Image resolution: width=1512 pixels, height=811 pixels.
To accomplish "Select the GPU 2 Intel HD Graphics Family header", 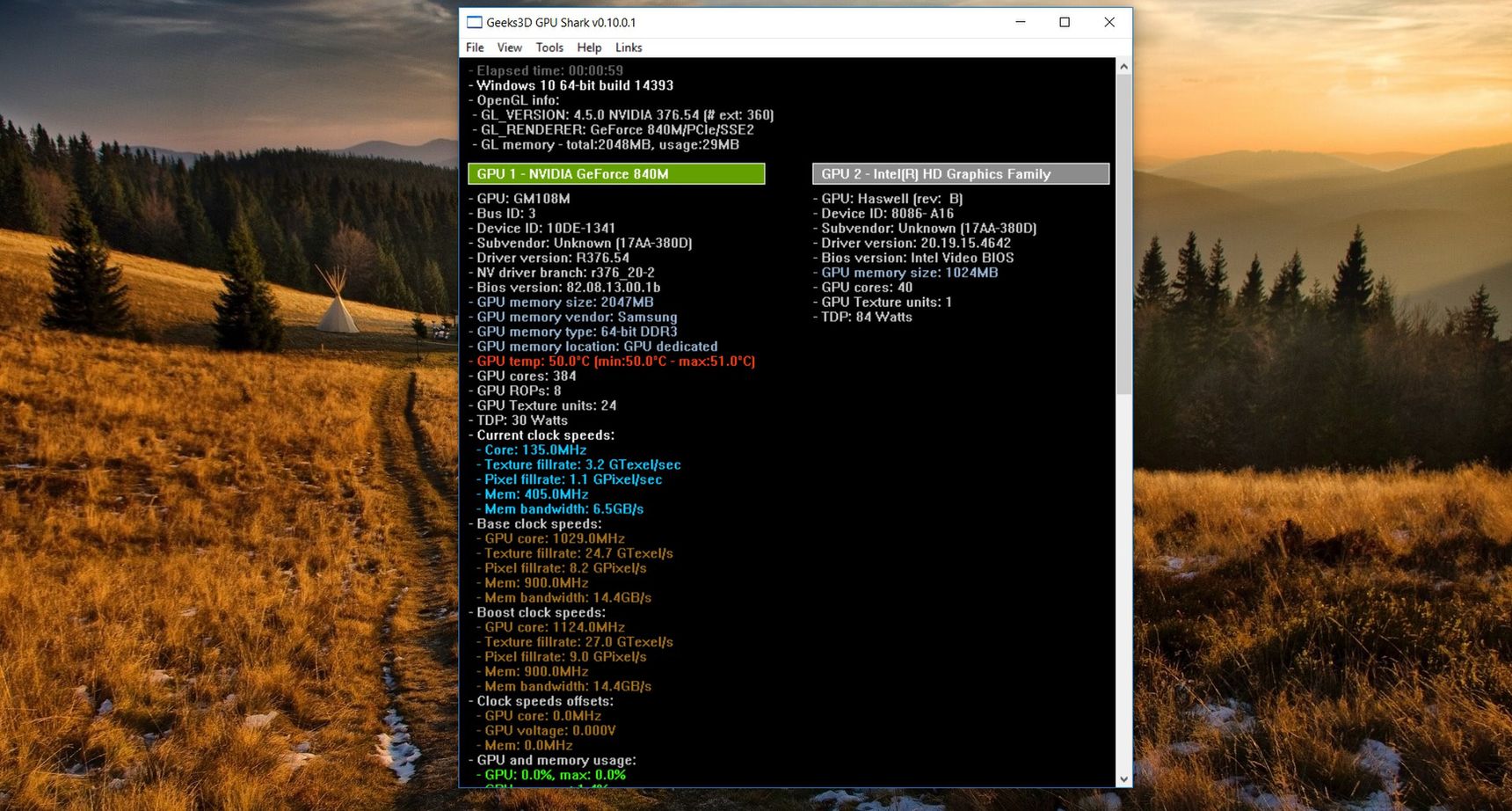I will (x=961, y=174).
